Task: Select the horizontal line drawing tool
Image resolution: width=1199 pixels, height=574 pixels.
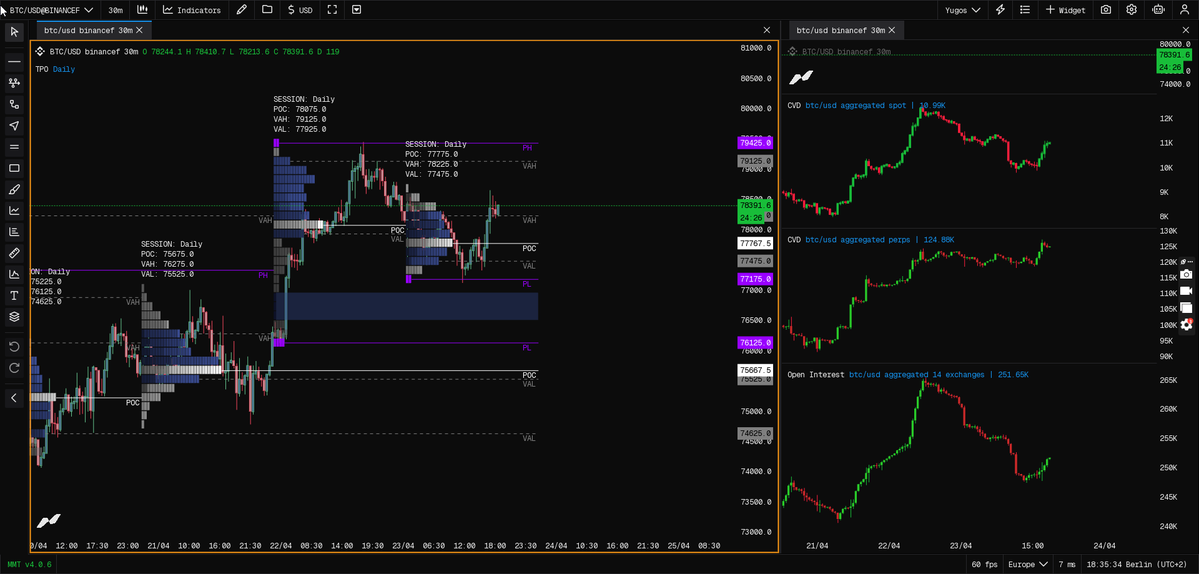Action: pos(14,61)
